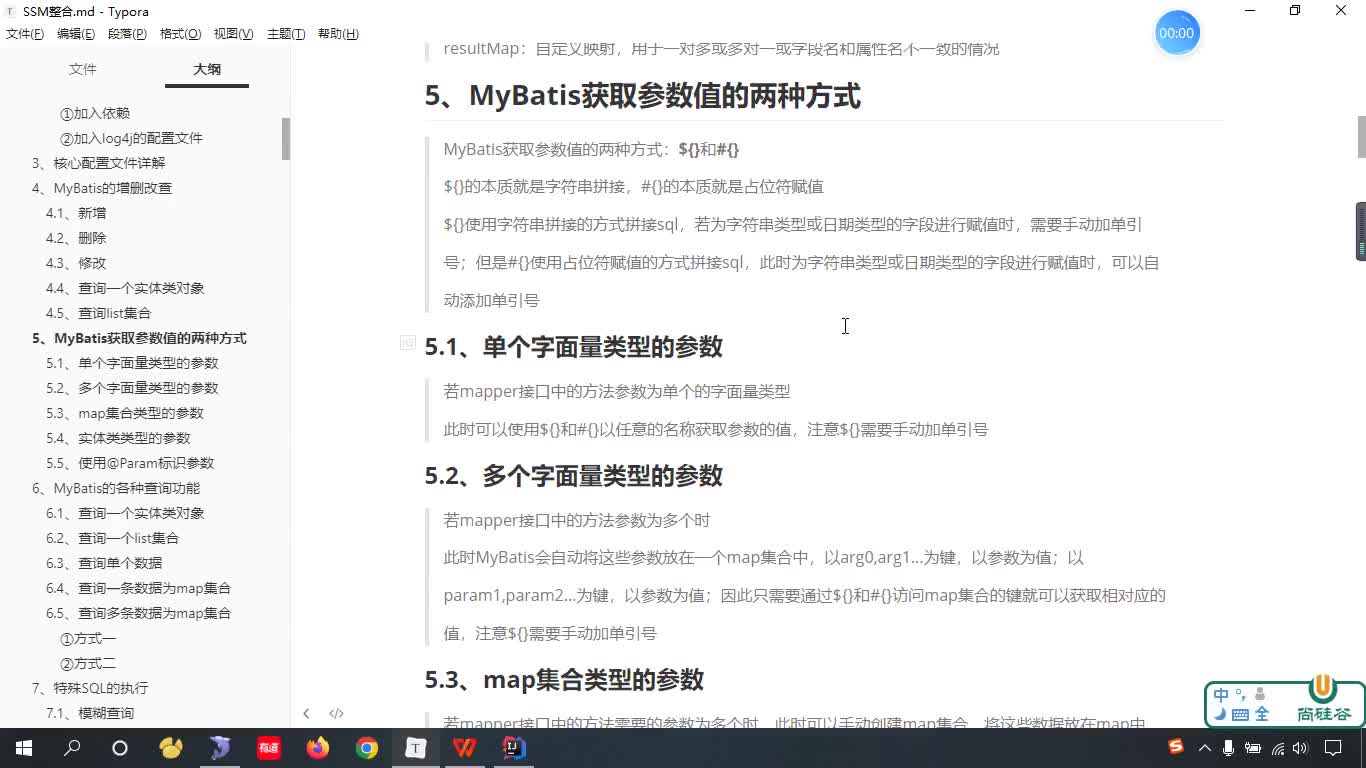
Task: Open Windows search from taskbar
Action: pos(72,748)
